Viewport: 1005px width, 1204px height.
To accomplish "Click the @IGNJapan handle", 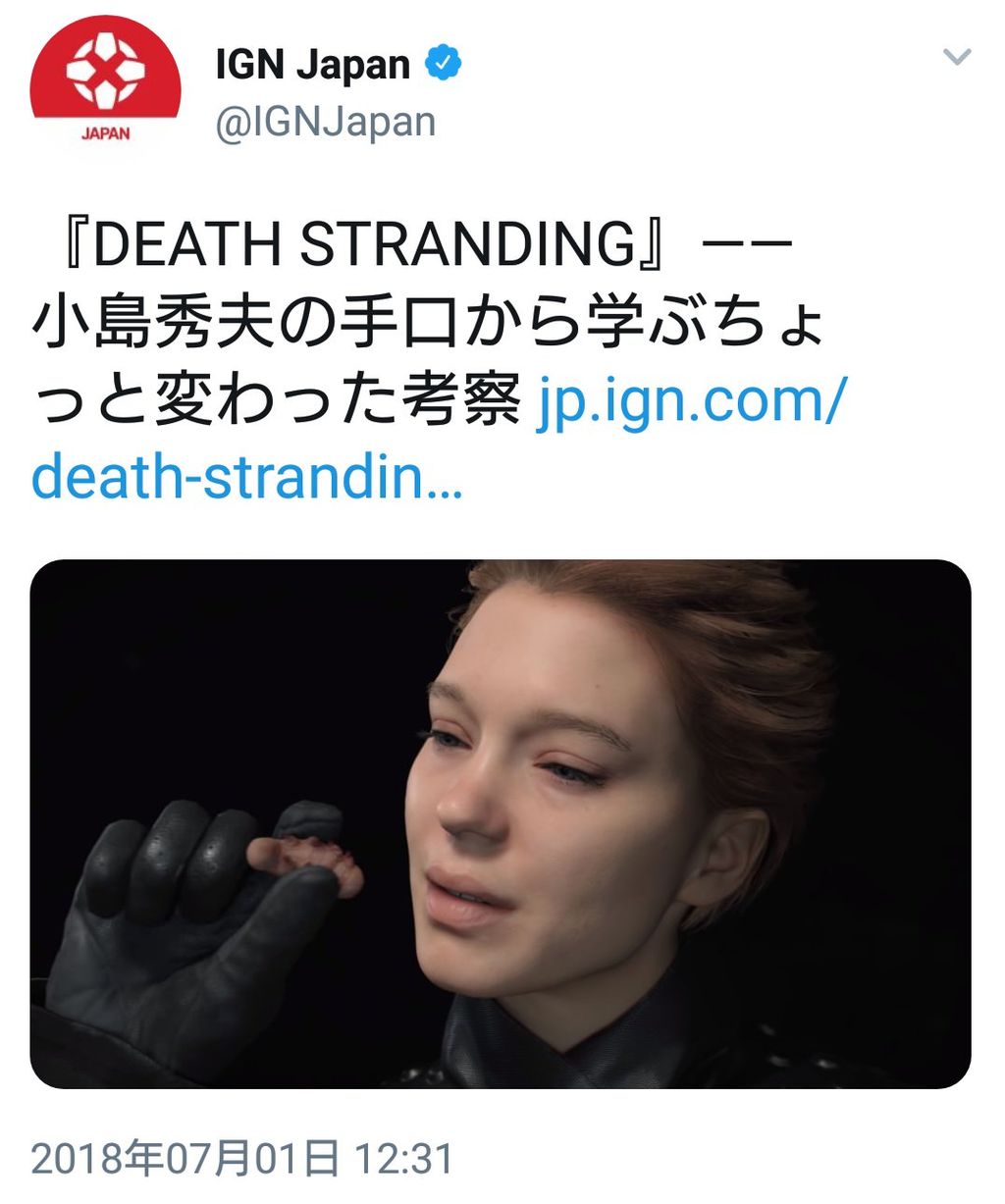I will 325,123.
